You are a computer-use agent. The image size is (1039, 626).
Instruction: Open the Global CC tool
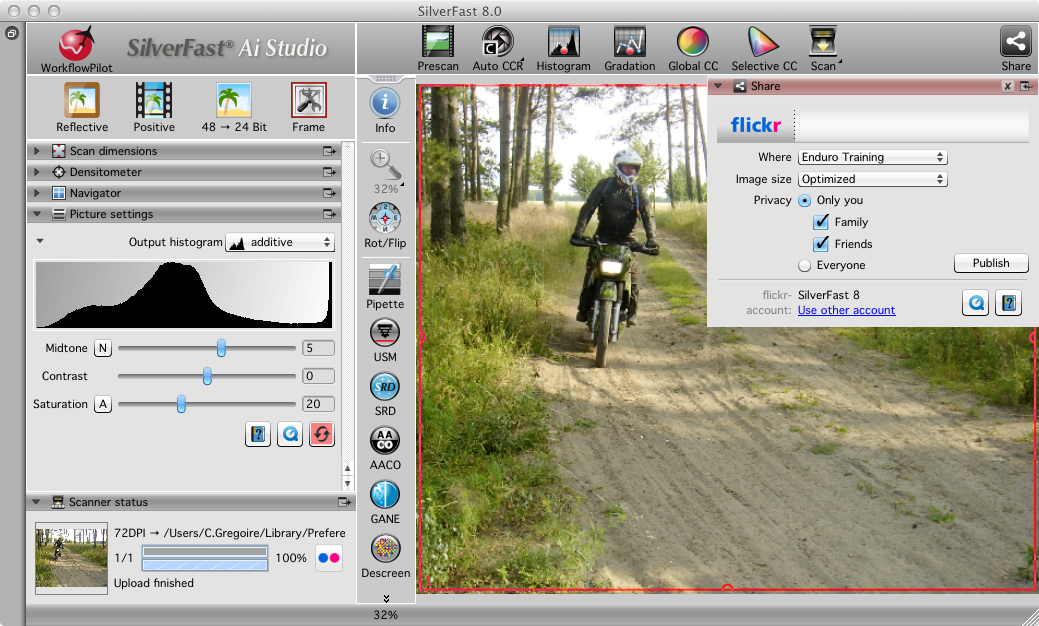pos(693,46)
